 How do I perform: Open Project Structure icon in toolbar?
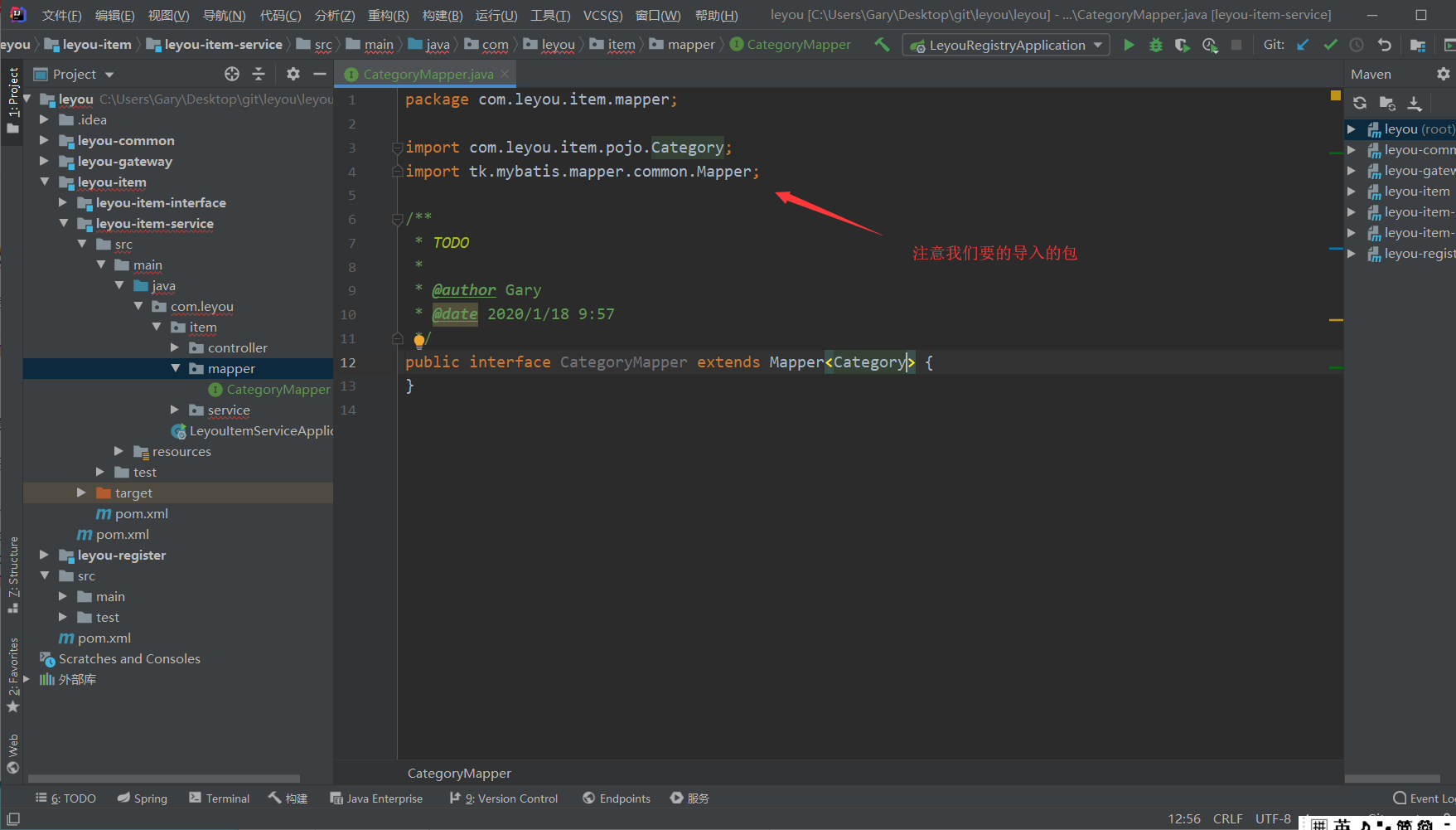1418,45
